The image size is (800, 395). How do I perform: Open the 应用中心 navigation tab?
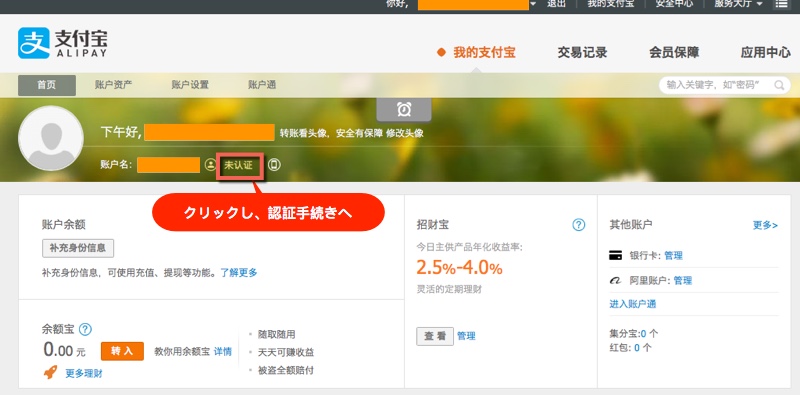coord(766,52)
